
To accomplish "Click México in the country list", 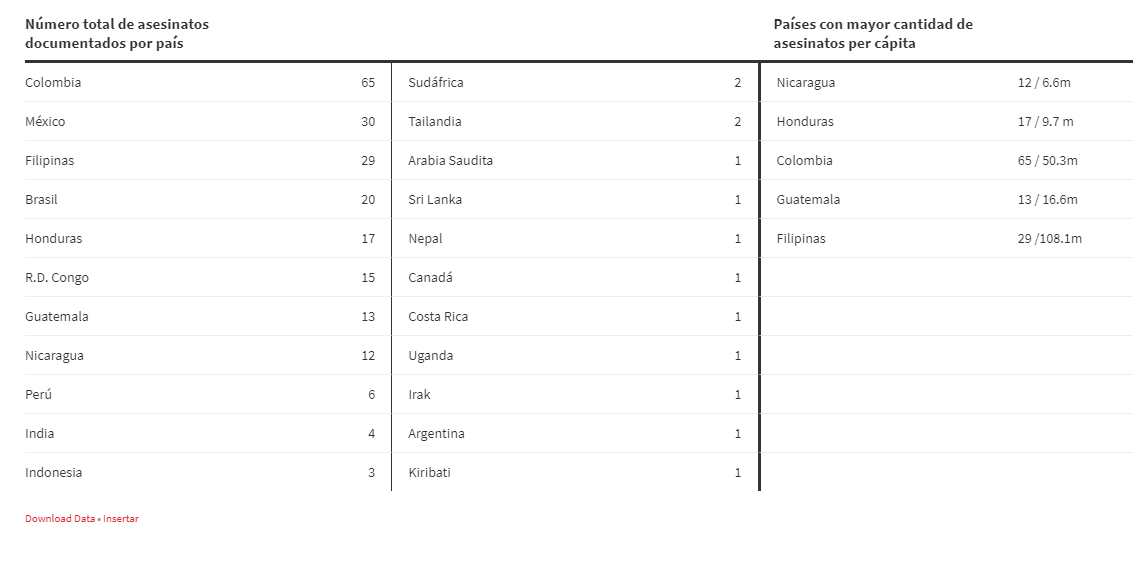I will point(45,122).
